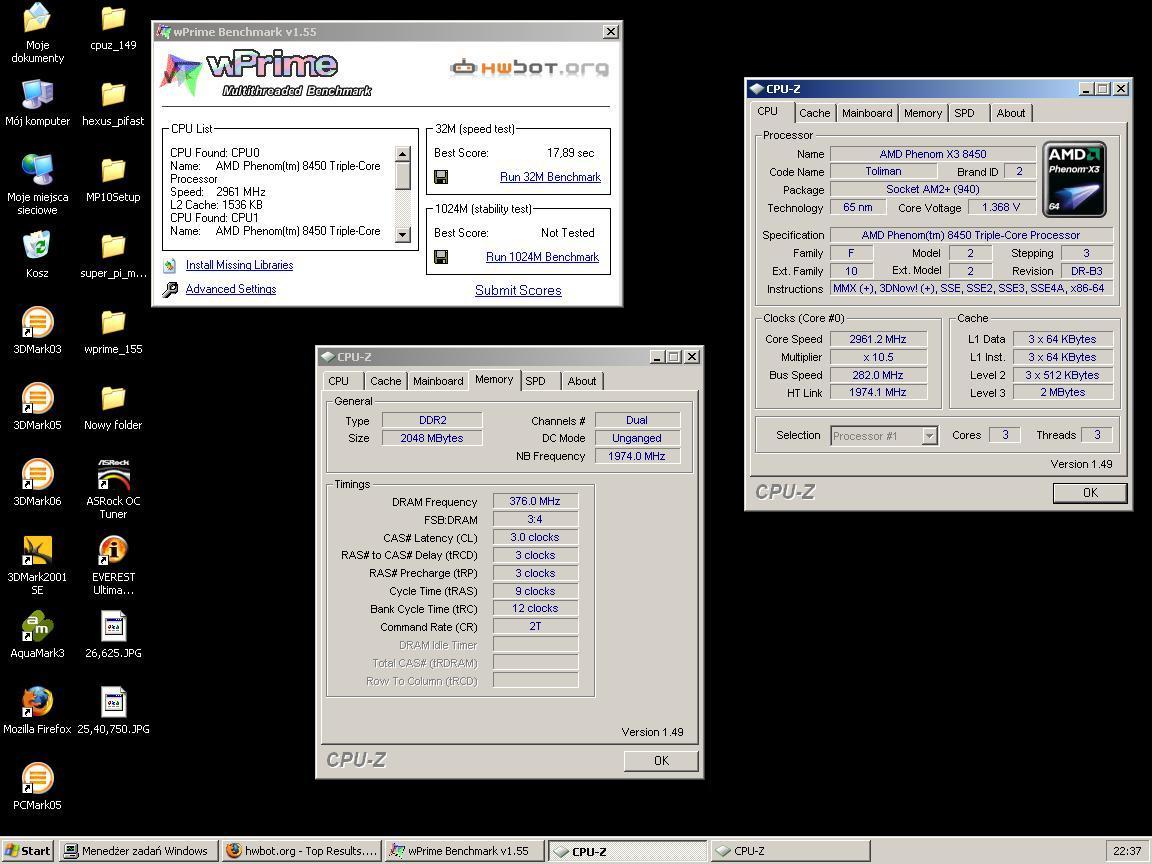
Task: Click the Advanced Settings wrench icon
Action: coord(170,289)
